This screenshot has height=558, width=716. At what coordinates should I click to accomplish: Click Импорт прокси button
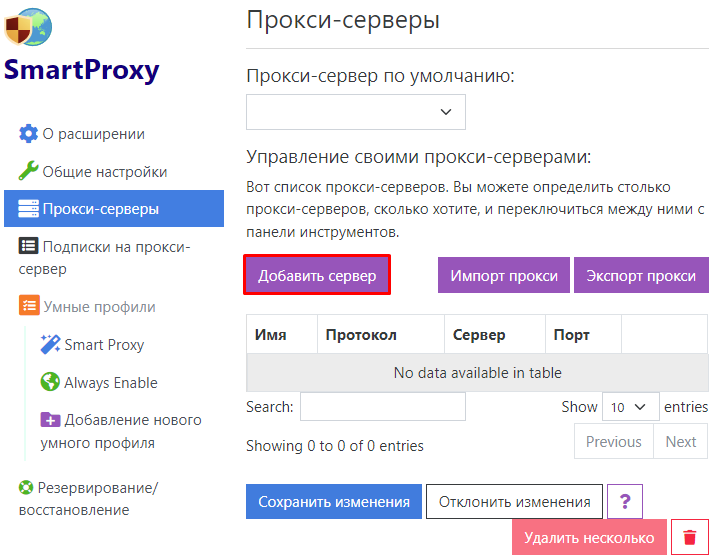point(504,275)
